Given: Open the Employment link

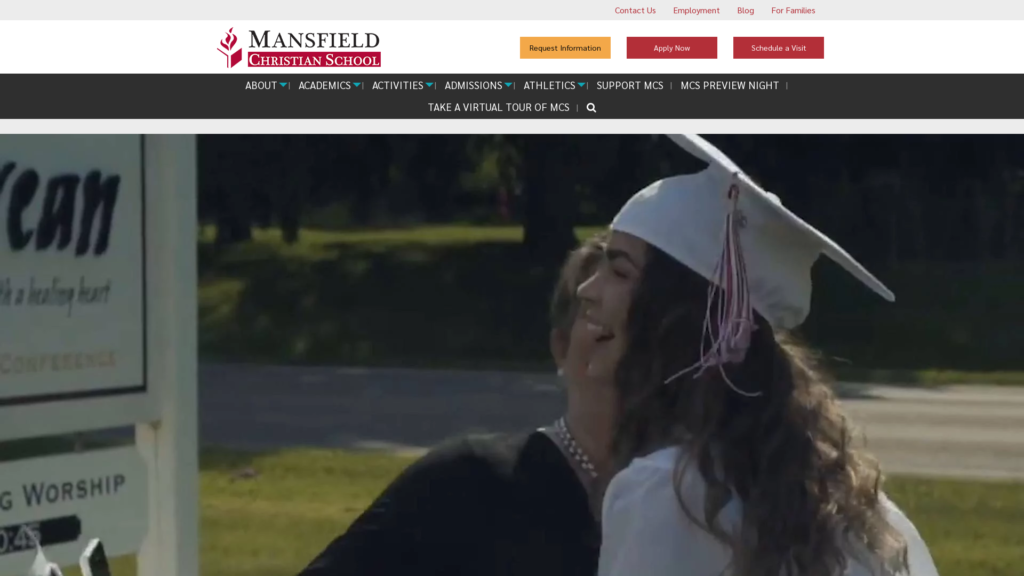Looking at the screenshot, I should (696, 10).
